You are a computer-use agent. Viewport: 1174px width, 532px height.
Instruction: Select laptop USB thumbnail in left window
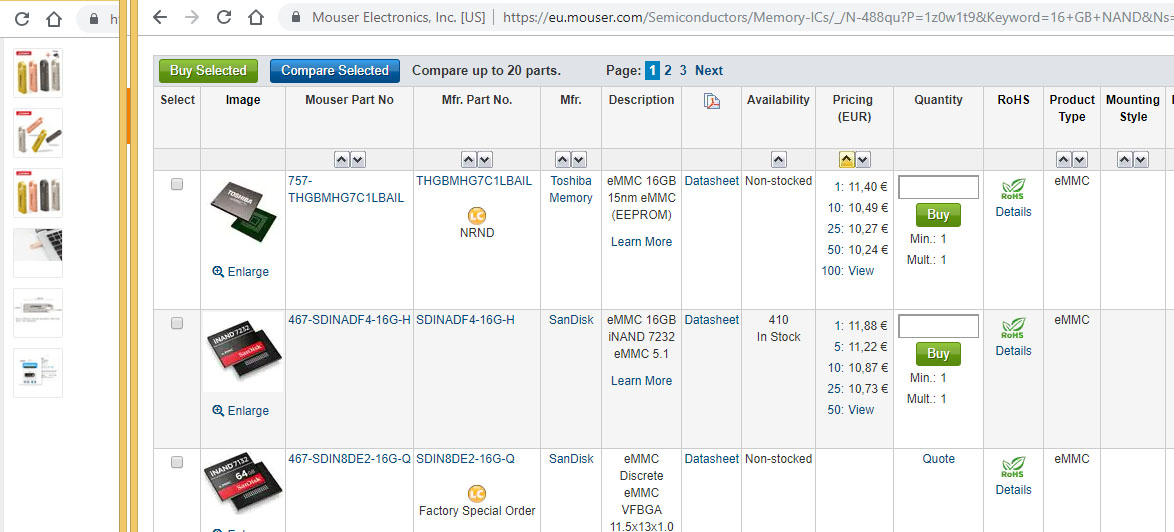[x=38, y=253]
